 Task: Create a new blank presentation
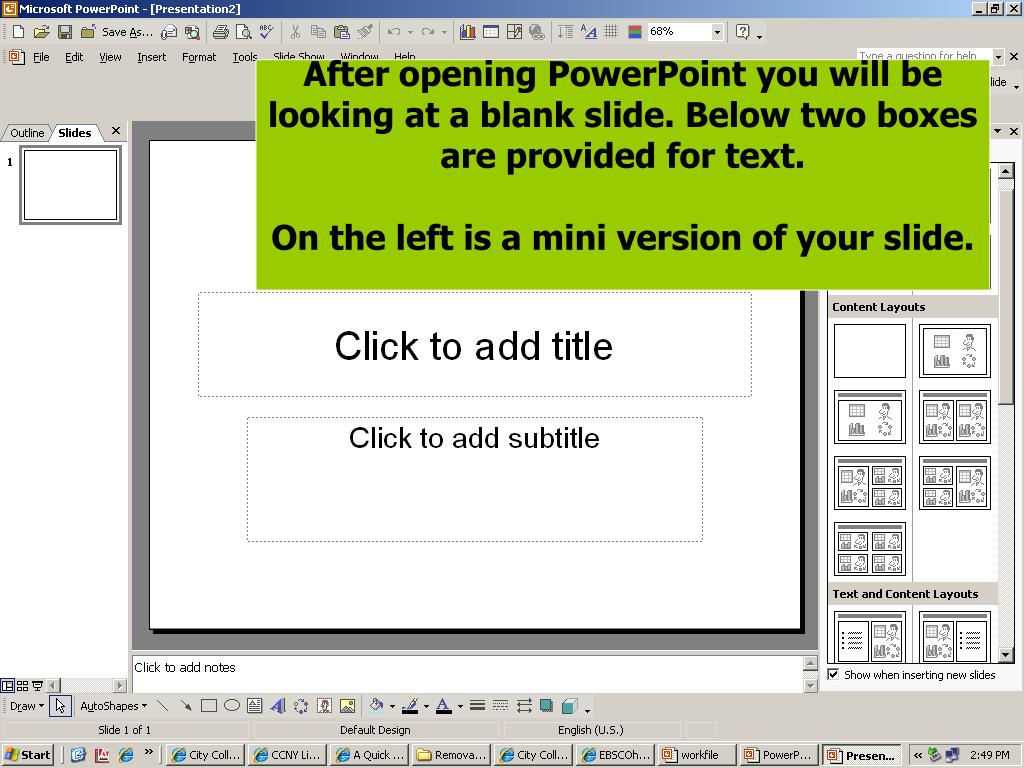18,31
